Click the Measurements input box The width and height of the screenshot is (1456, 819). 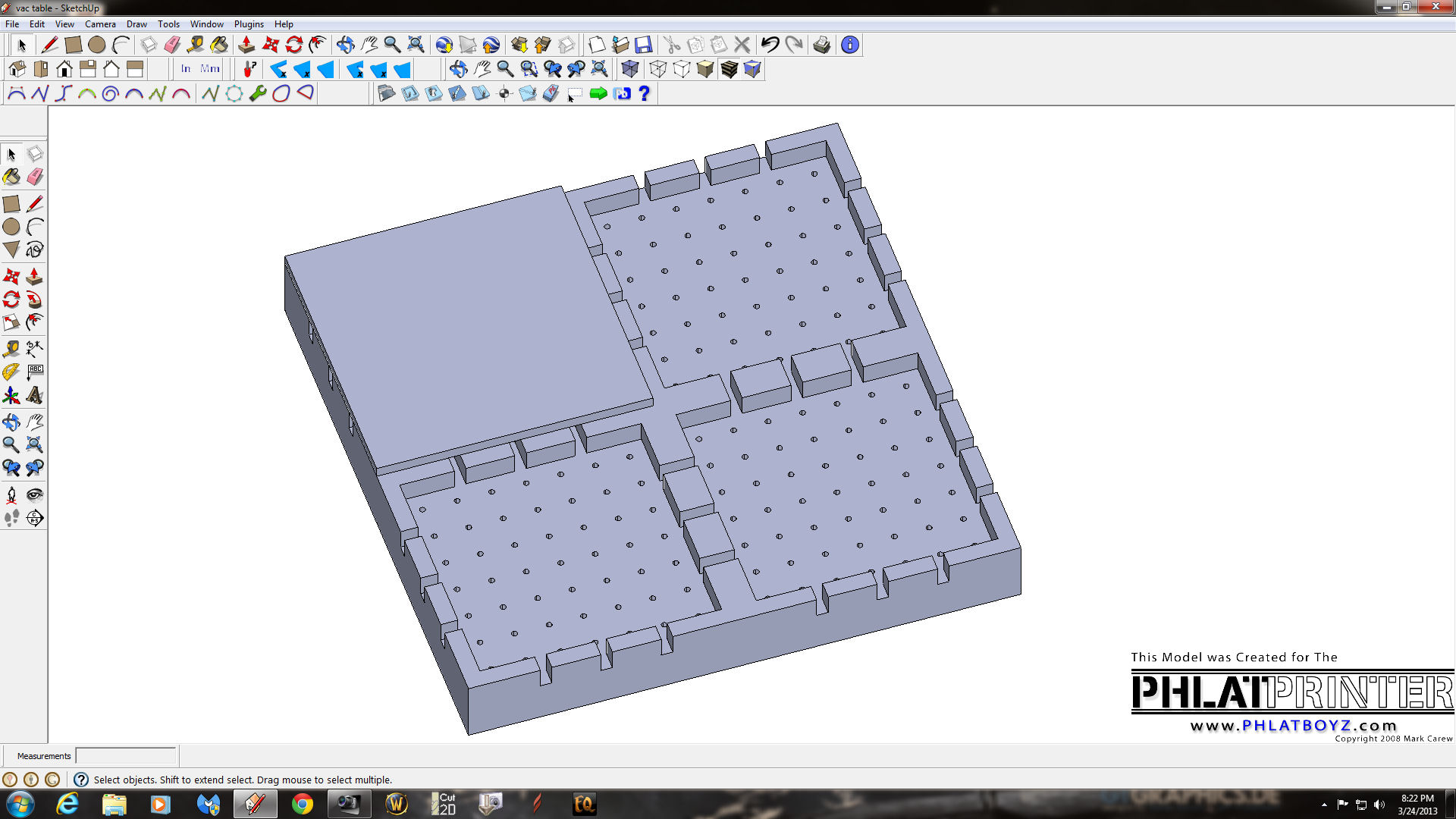(x=126, y=756)
